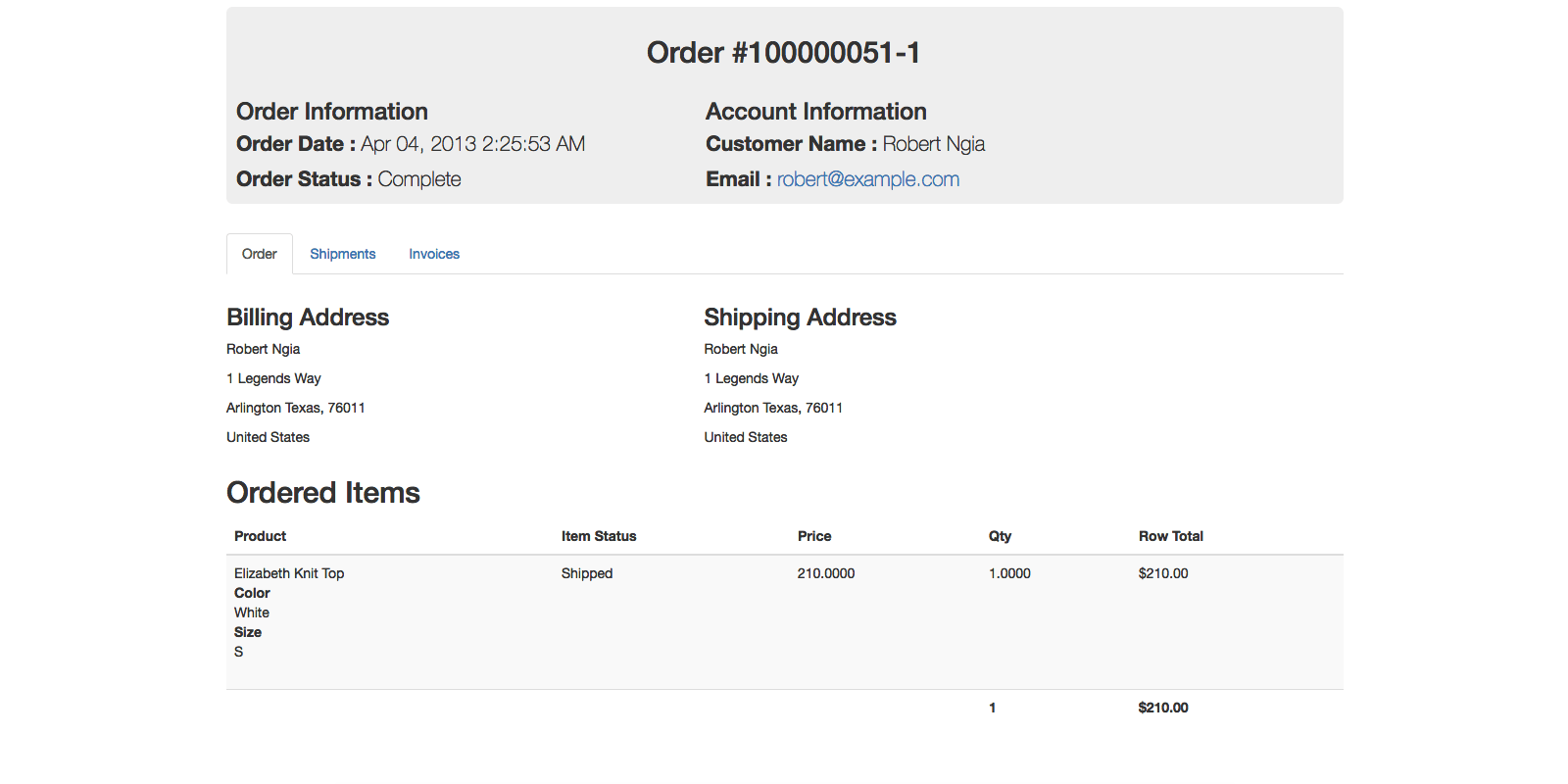Click the Order #100000051-1 heading
Image resolution: width=1568 pixels, height=784 pixels.
[784, 53]
